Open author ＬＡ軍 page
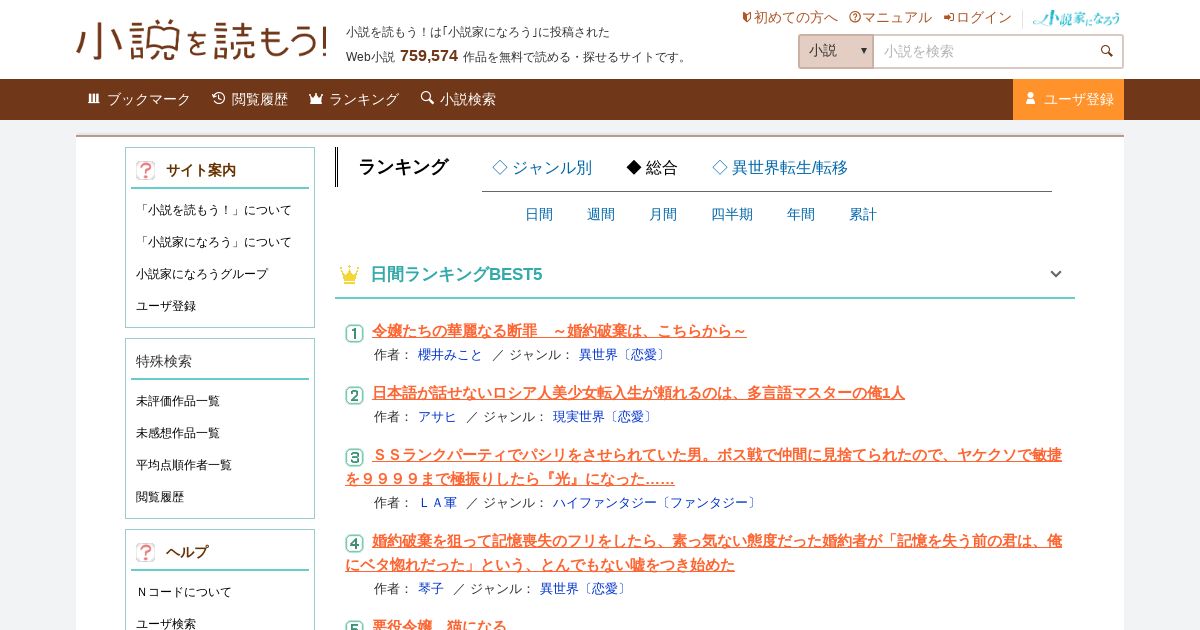Image resolution: width=1200 pixels, height=630 pixels. [x=437, y=503]
